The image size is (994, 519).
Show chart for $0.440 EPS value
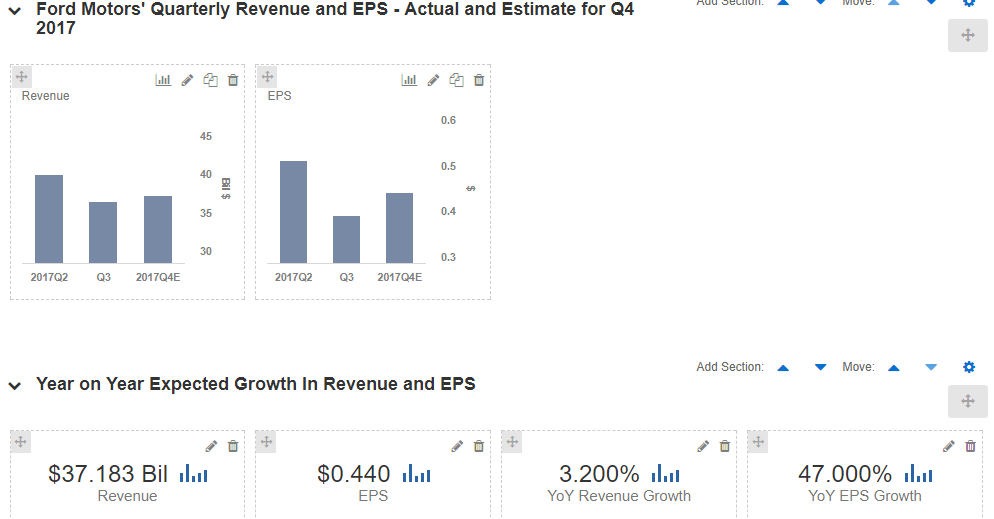pyautogui.click(x=416, y=473)
